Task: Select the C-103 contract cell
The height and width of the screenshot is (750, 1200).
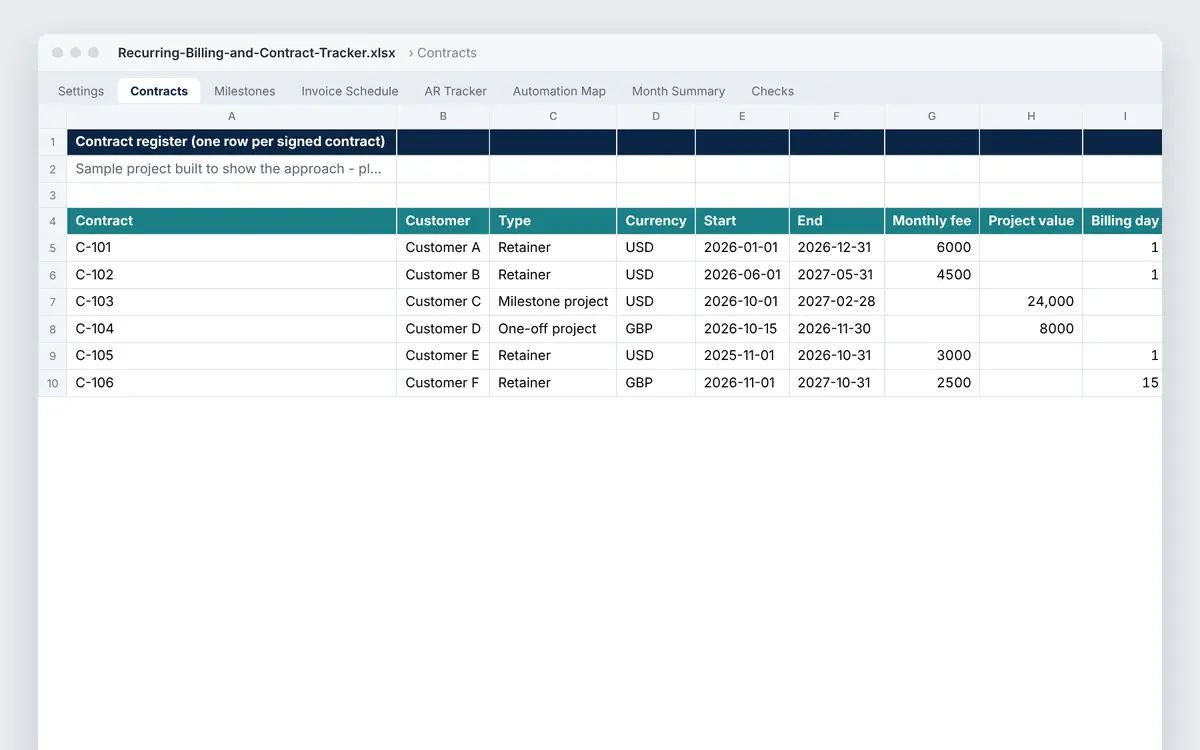Action: click(232, 302)
